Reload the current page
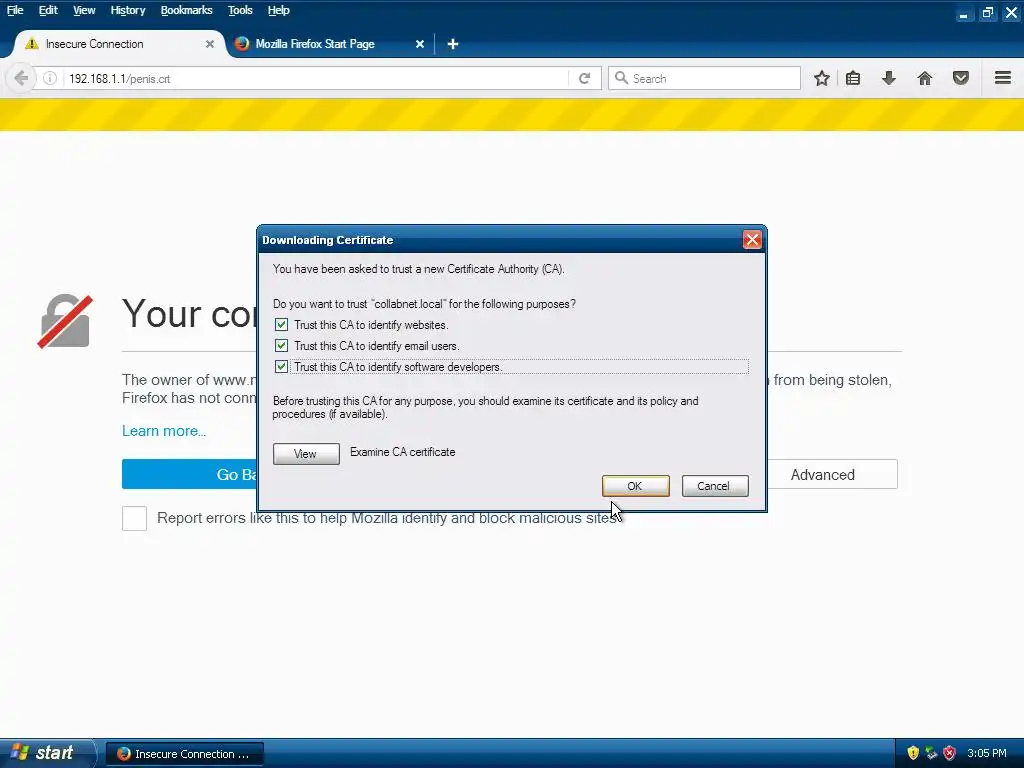Image resolution: width=1024 pixels, height=768 pixels. click(584, 78)
